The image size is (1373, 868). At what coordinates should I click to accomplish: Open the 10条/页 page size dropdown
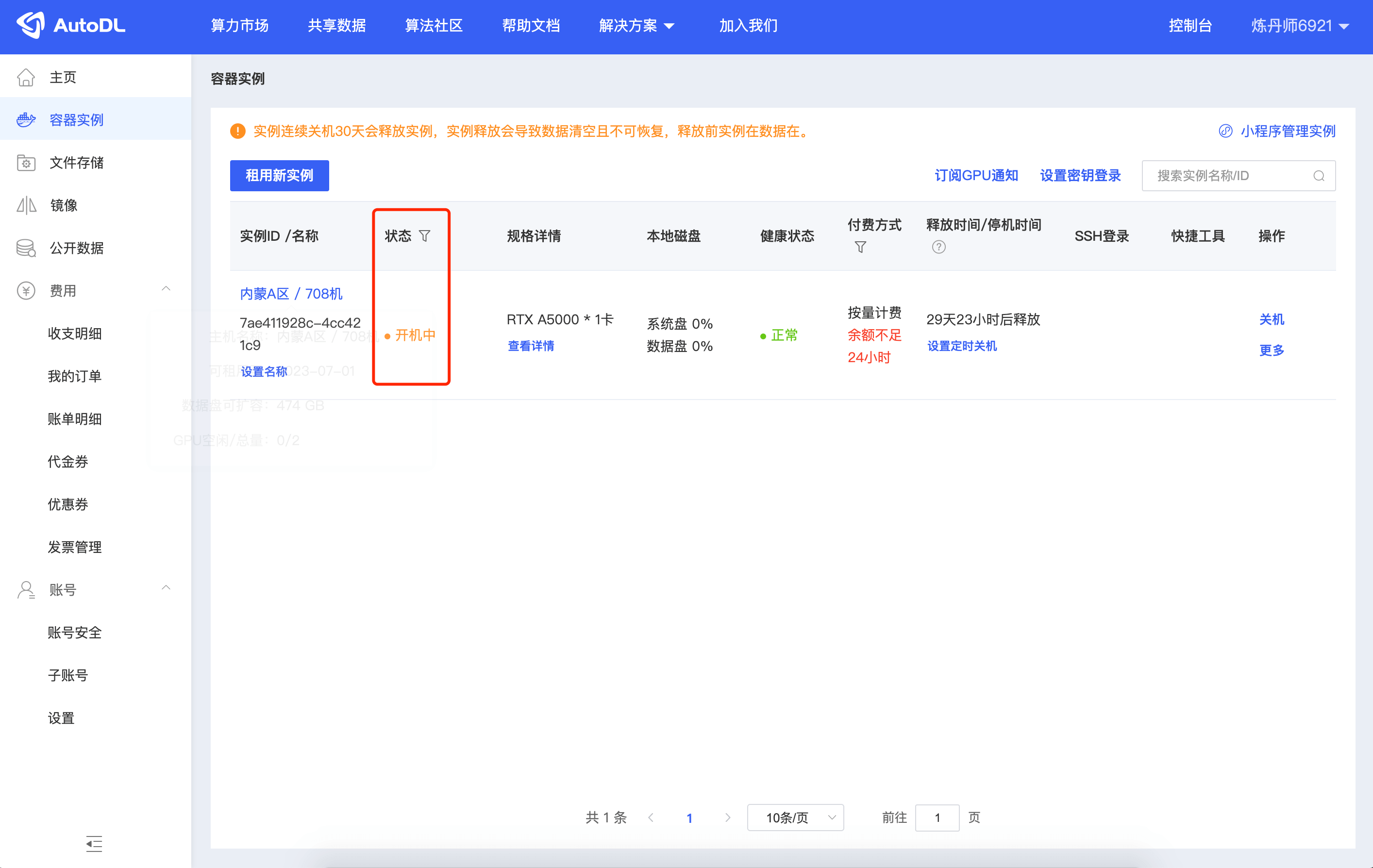coord(795,817)
